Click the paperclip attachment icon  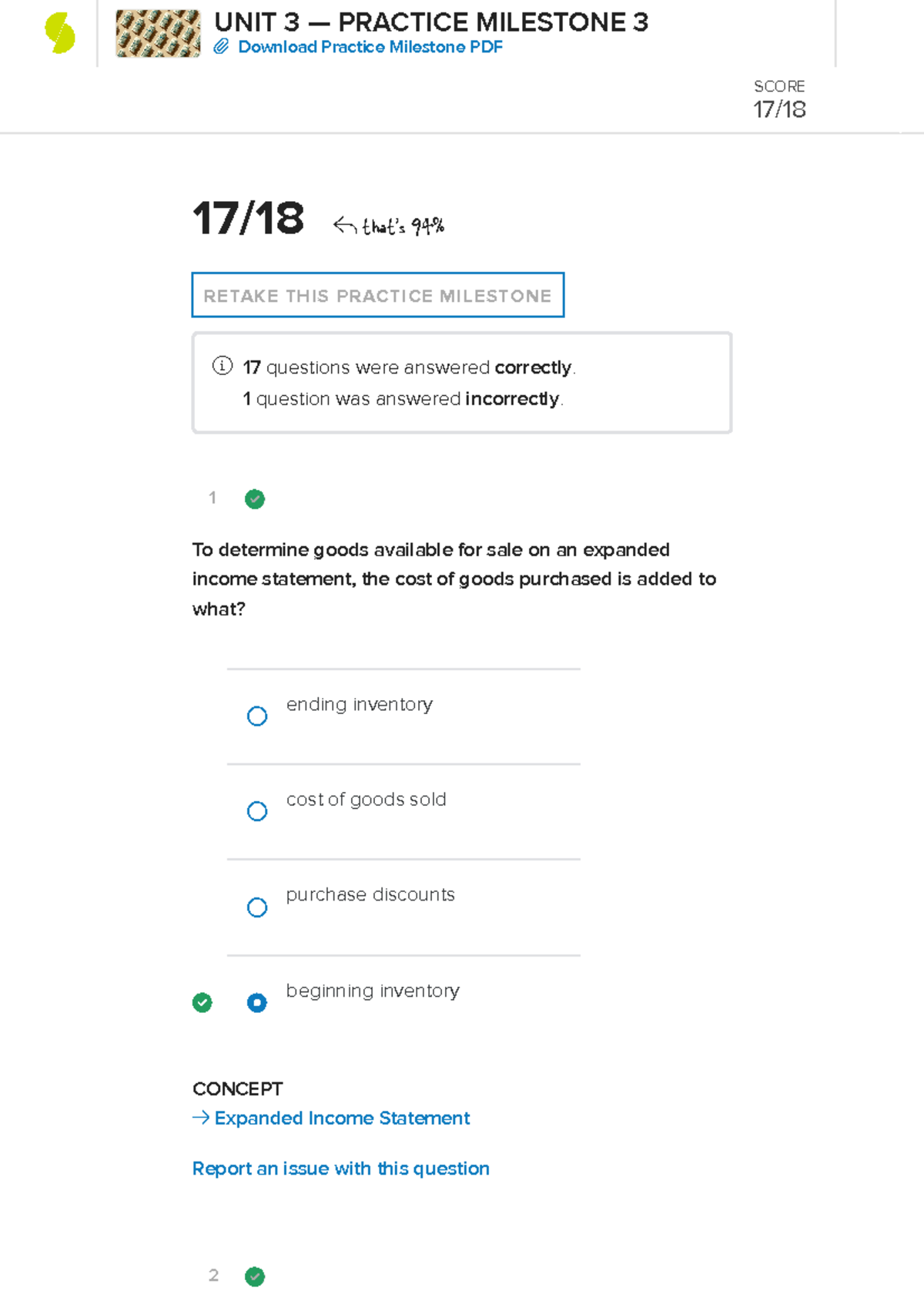pyautogui.click(x=221, y=47)
